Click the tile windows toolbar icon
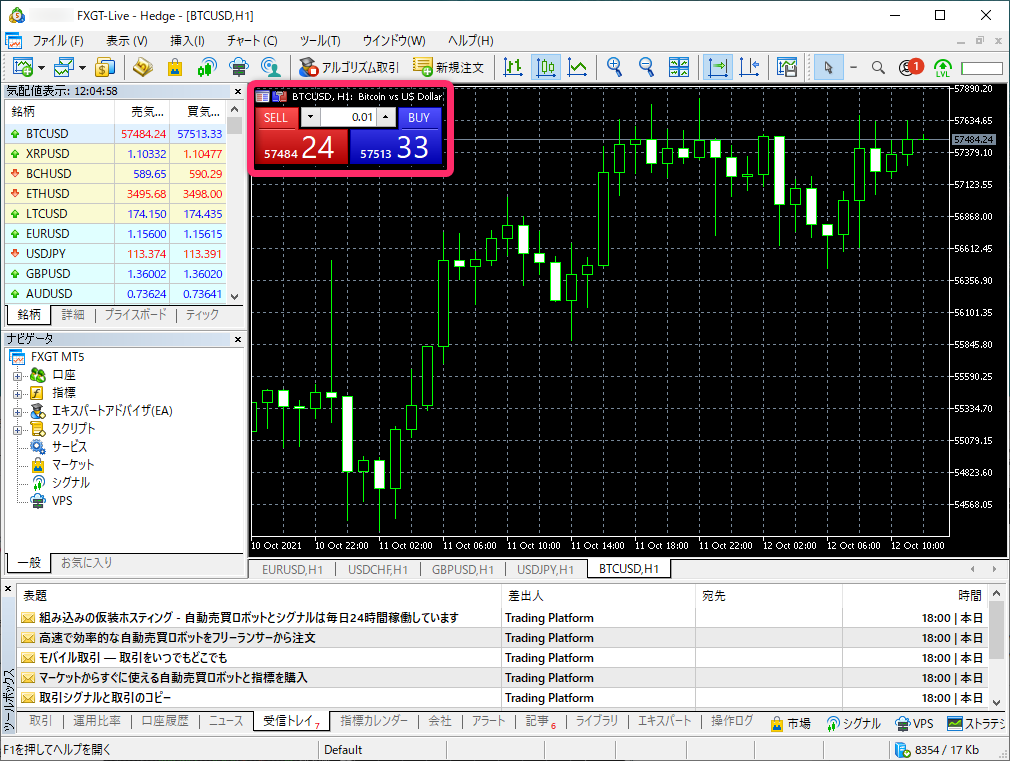This screenshot has width=1010, height=761. pyautogui.click(x=678, y=67)
